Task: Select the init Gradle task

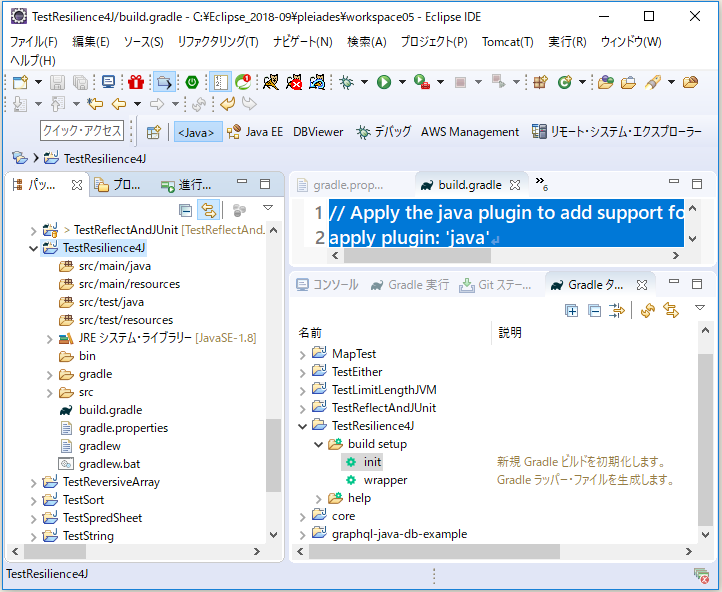Action: [372, 462]
